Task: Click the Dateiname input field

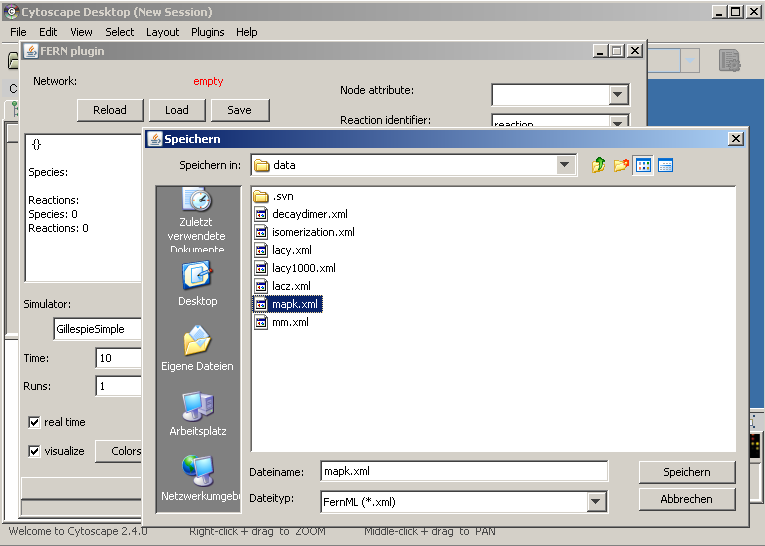Action: tap(464, 471)
